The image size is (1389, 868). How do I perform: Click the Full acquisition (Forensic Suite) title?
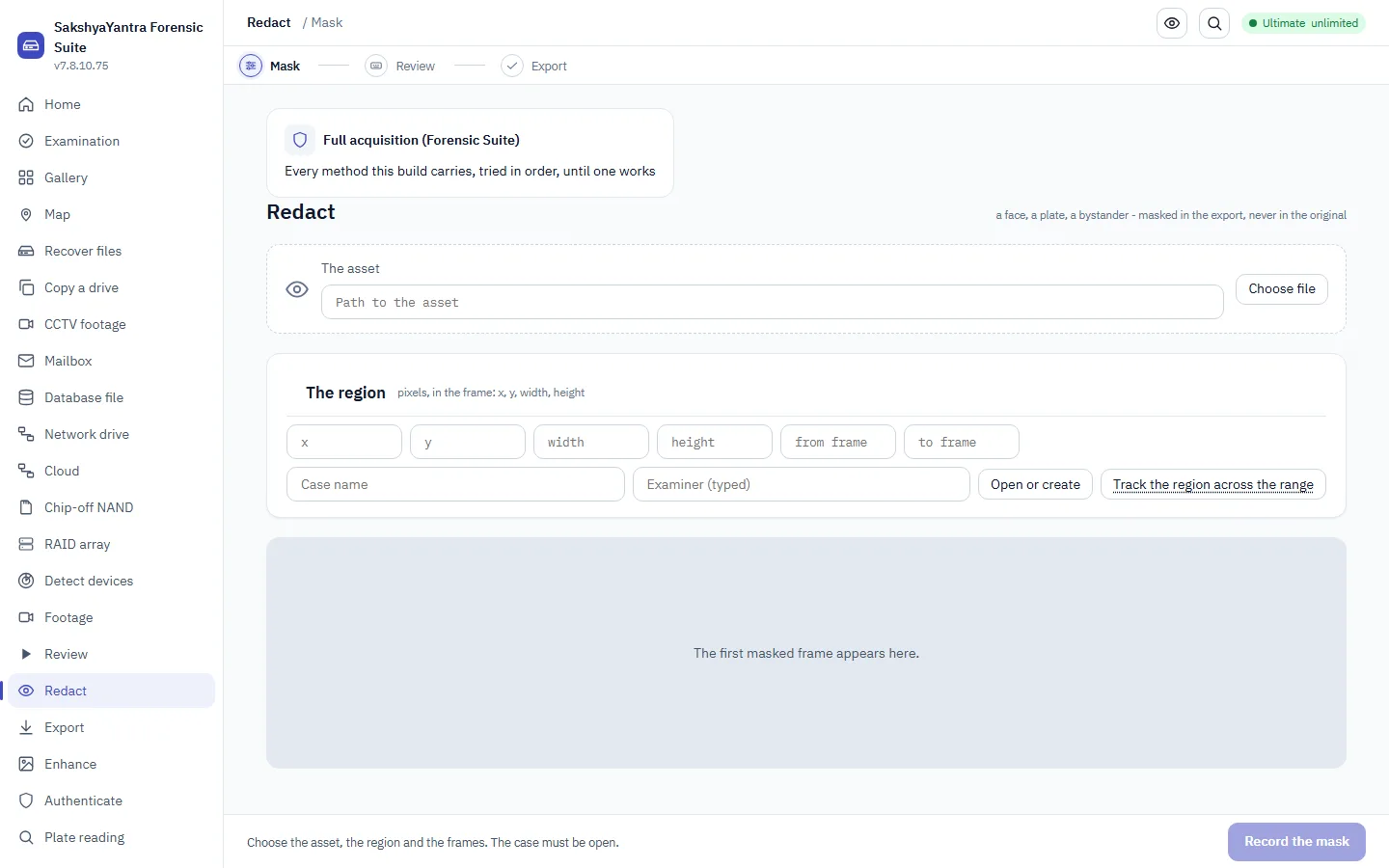click(422, 140)
